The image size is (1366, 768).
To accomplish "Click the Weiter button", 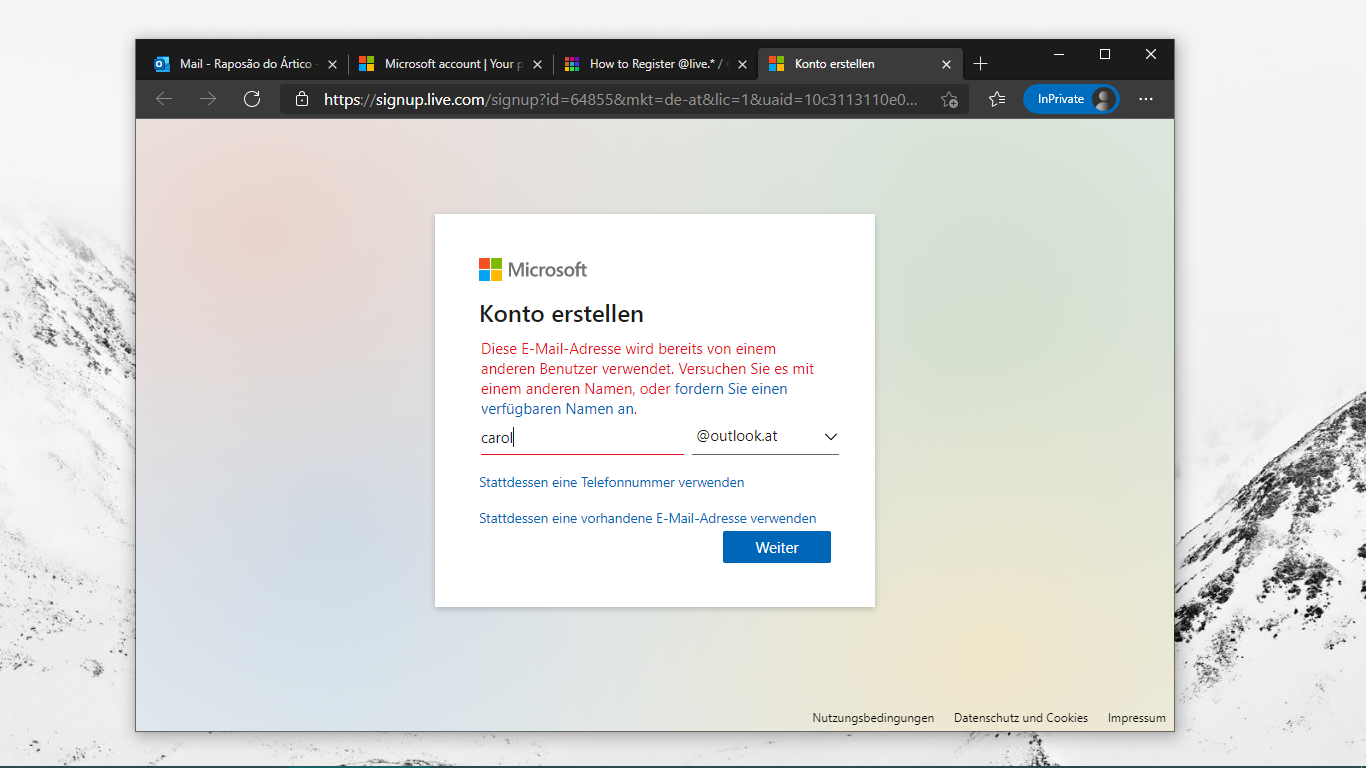I will 777,547.
